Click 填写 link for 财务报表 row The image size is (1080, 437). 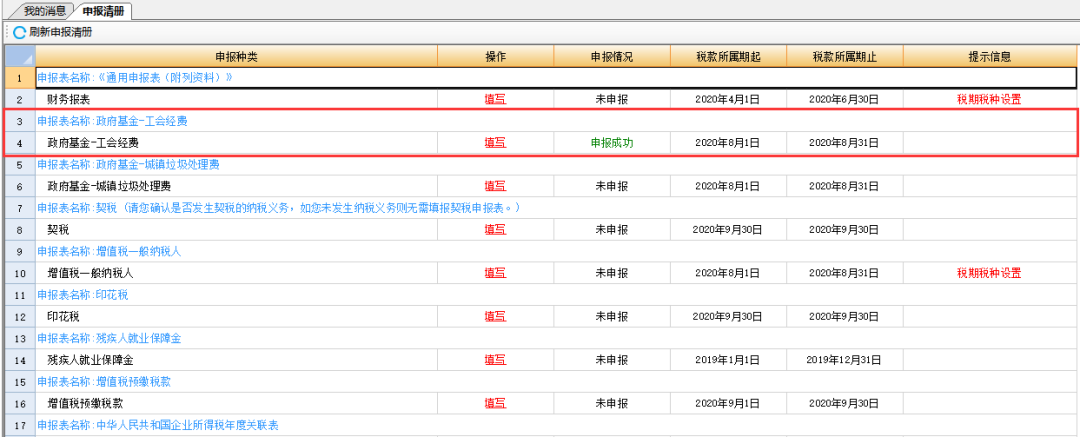[495, 99]
